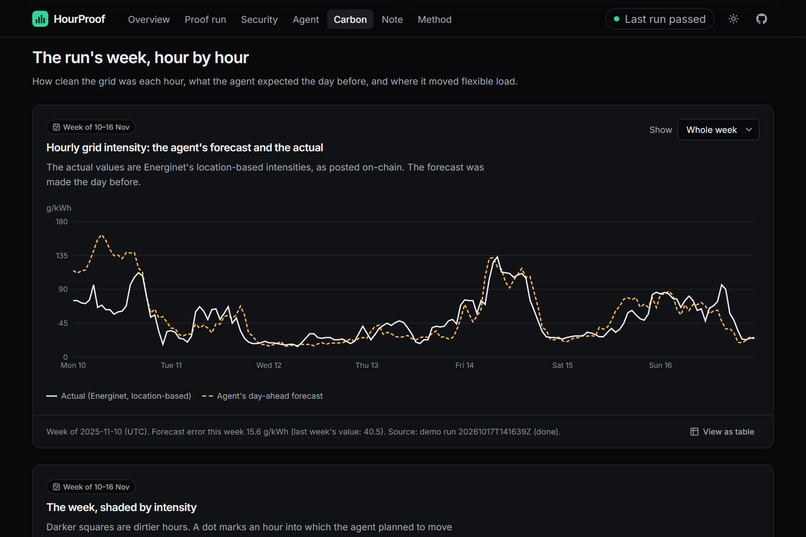Click the Week of 10–16 Nov badge in chart card
The width and height of the screenshot is (806, 537).
coord(91,127)
